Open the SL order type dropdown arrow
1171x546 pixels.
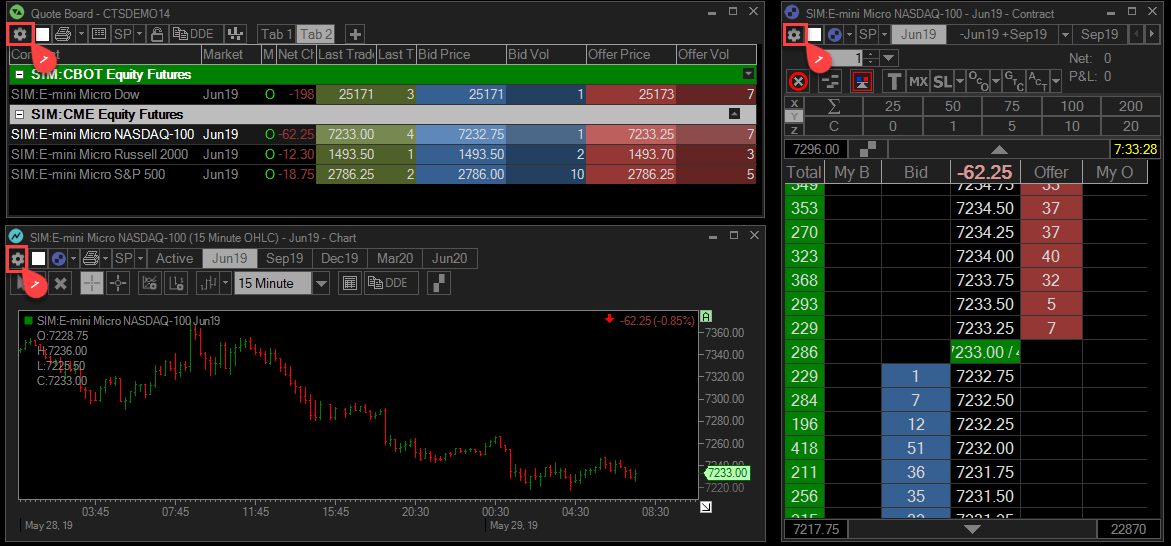pyautogui.click(x=960, y=81)
